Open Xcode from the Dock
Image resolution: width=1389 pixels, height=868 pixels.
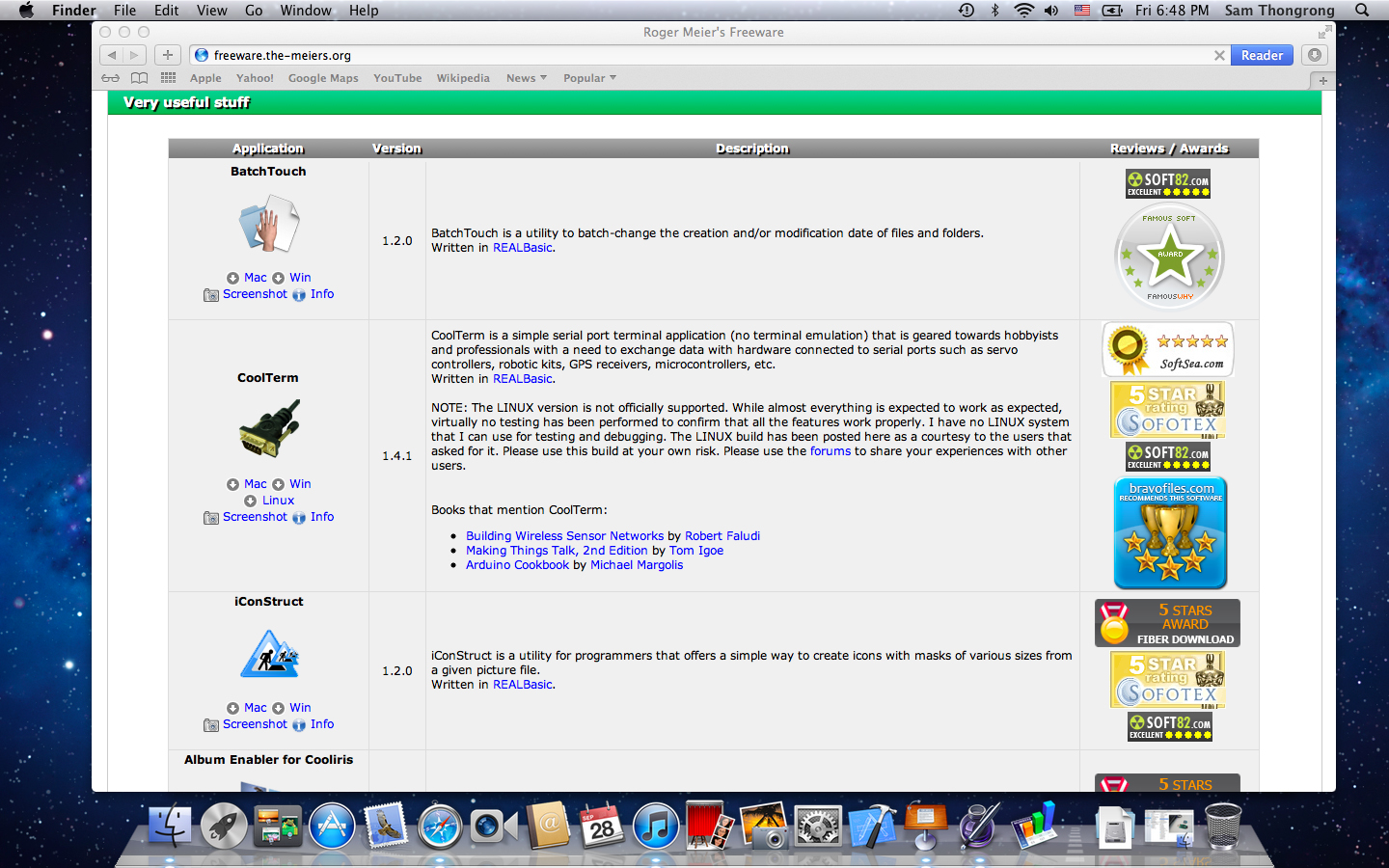[872, 827]
